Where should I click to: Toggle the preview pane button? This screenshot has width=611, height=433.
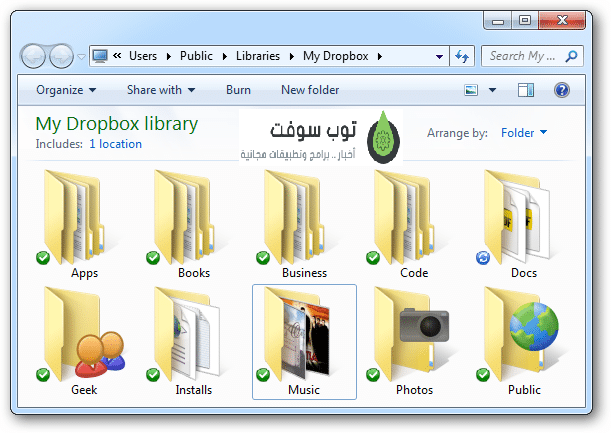point(526,90)
